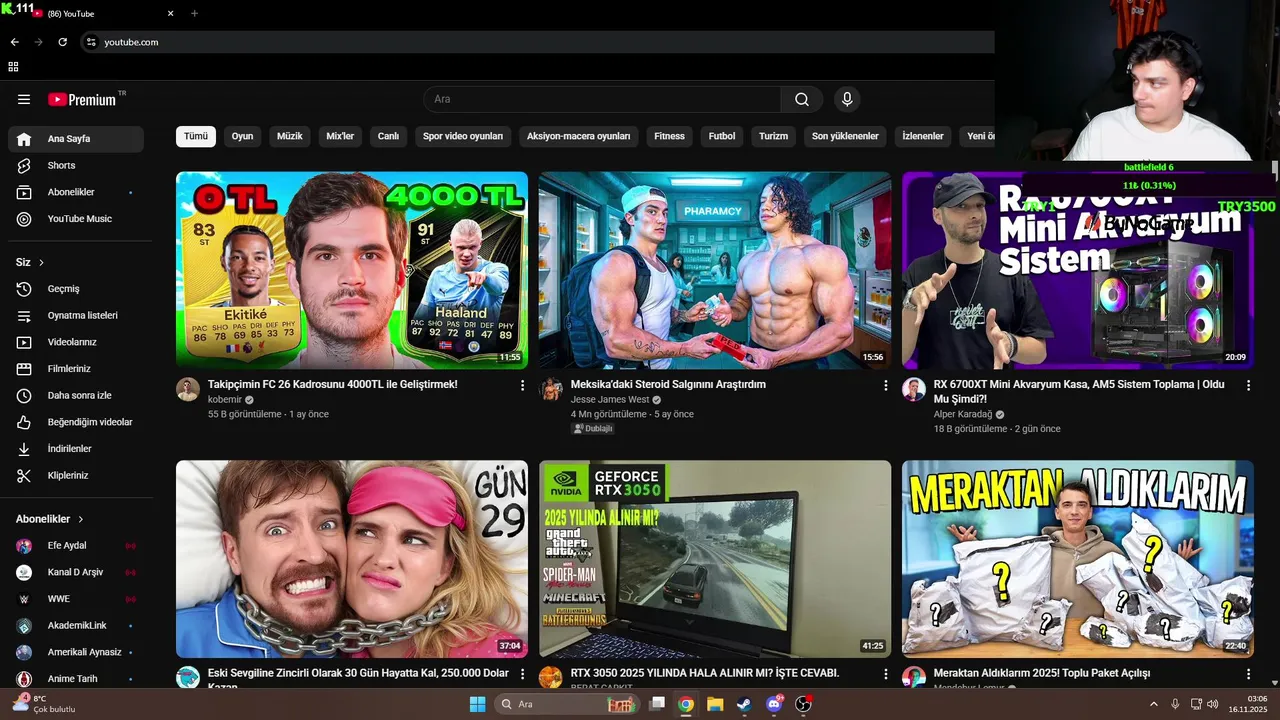Click into the YouTube Ara search field

(x=602, y=99)
